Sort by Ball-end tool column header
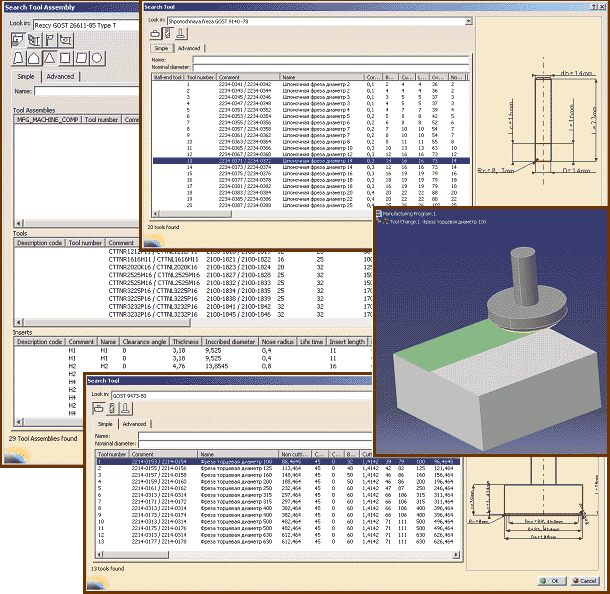Image resolution: width=610 pixels, height=594 pixels. (167, 76)
